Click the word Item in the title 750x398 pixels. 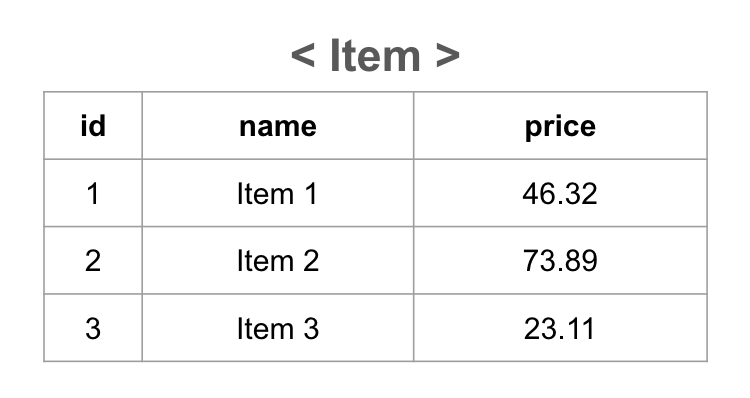click(375, 55)
